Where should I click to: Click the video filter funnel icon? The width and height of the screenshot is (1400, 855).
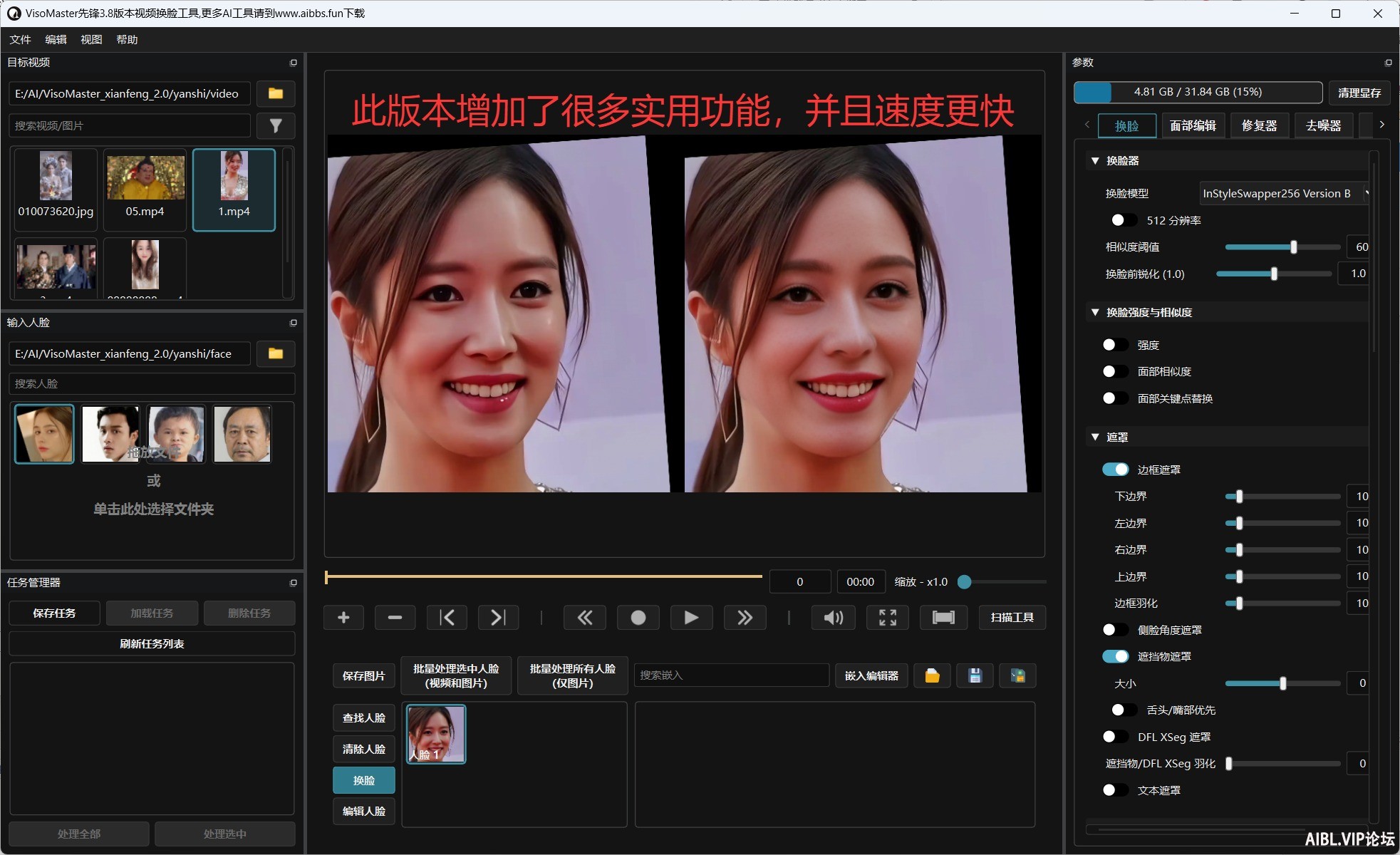(276, 125)
